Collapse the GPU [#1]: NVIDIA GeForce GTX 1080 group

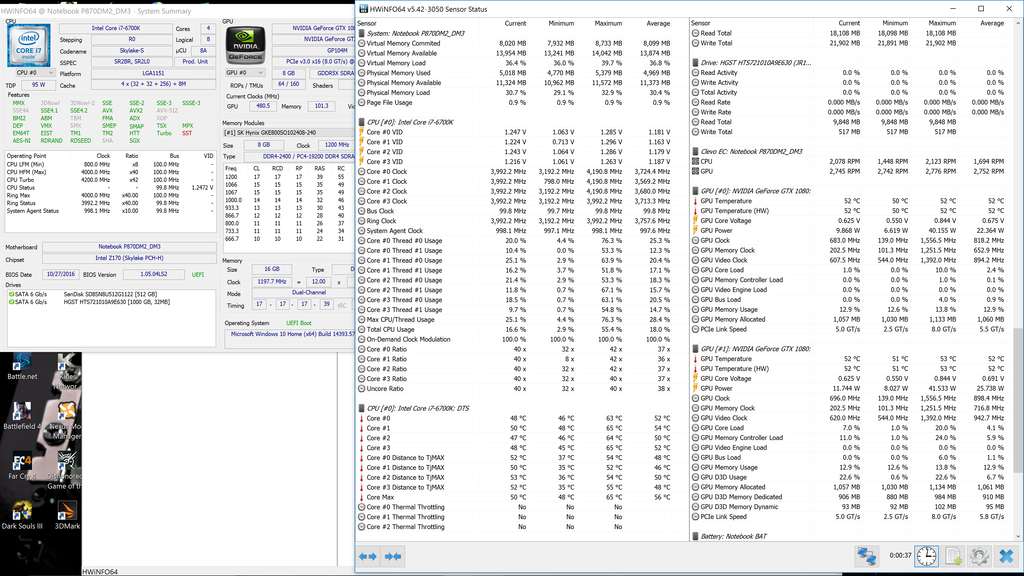click(x=695, y=349)
